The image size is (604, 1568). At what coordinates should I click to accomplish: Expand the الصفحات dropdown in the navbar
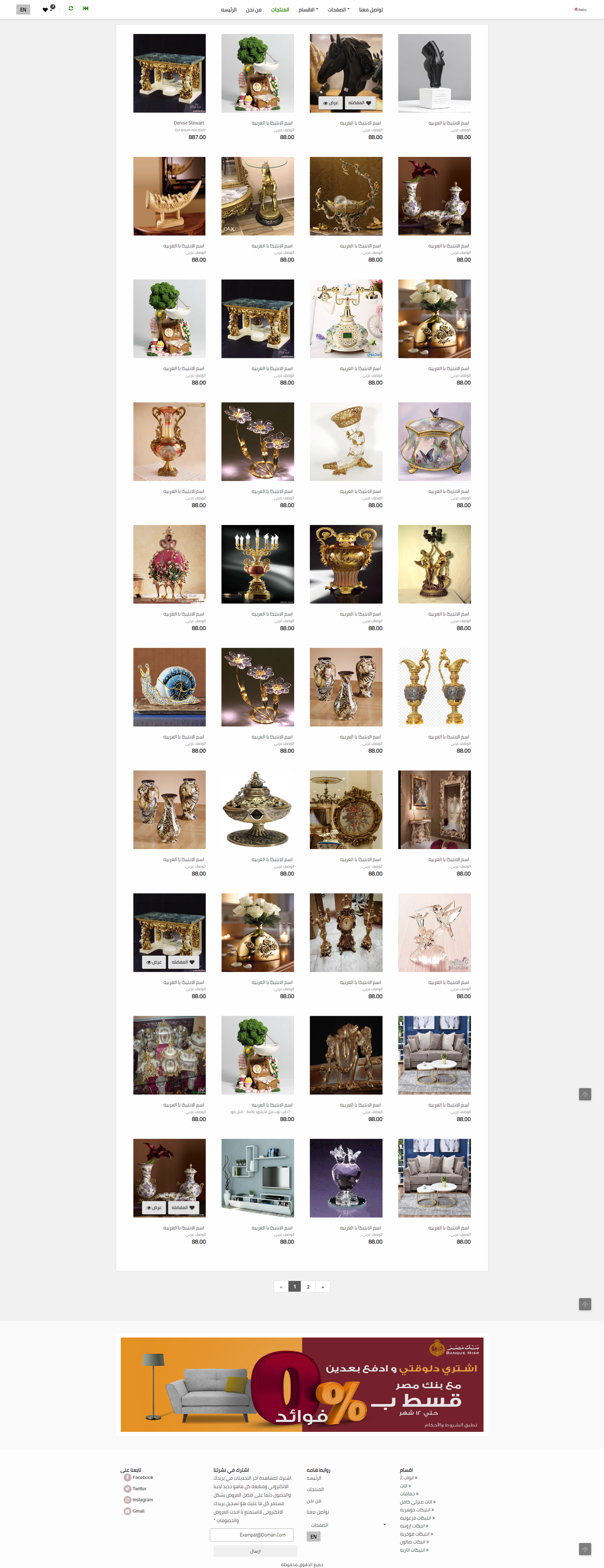(x=338, y=10)
